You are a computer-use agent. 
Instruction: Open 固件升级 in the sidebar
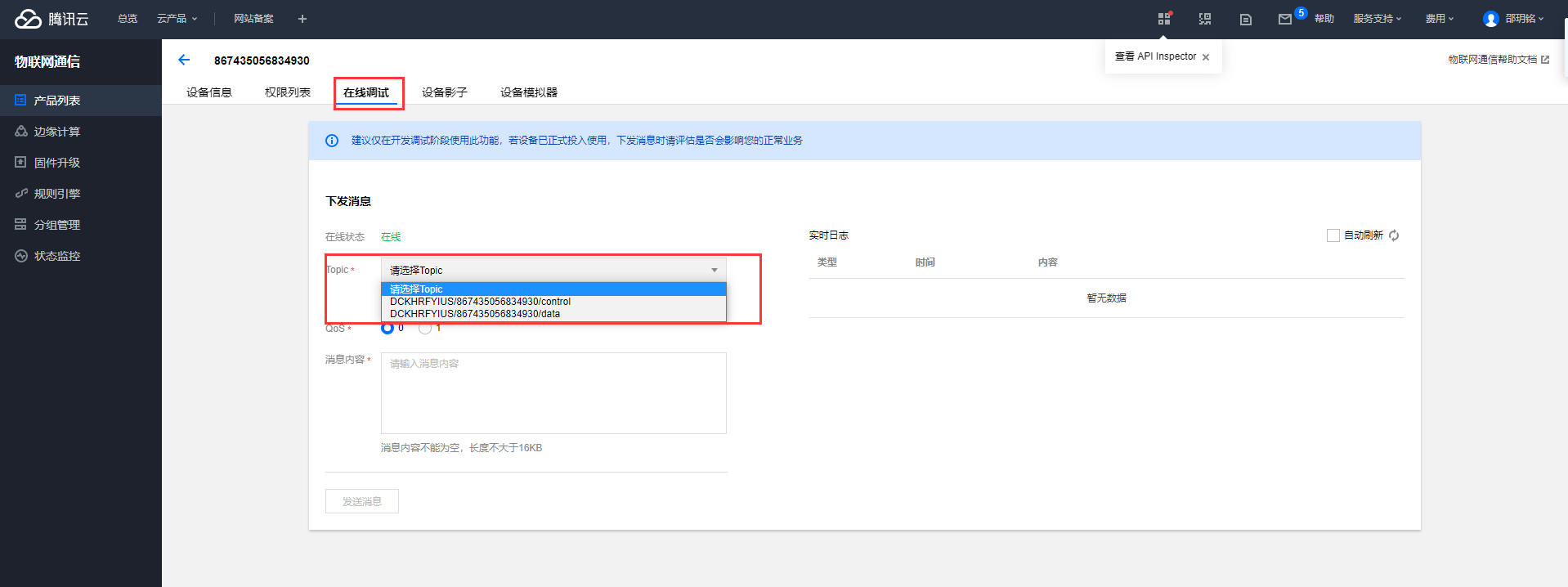pyautogui.click(x=81, y=163)
